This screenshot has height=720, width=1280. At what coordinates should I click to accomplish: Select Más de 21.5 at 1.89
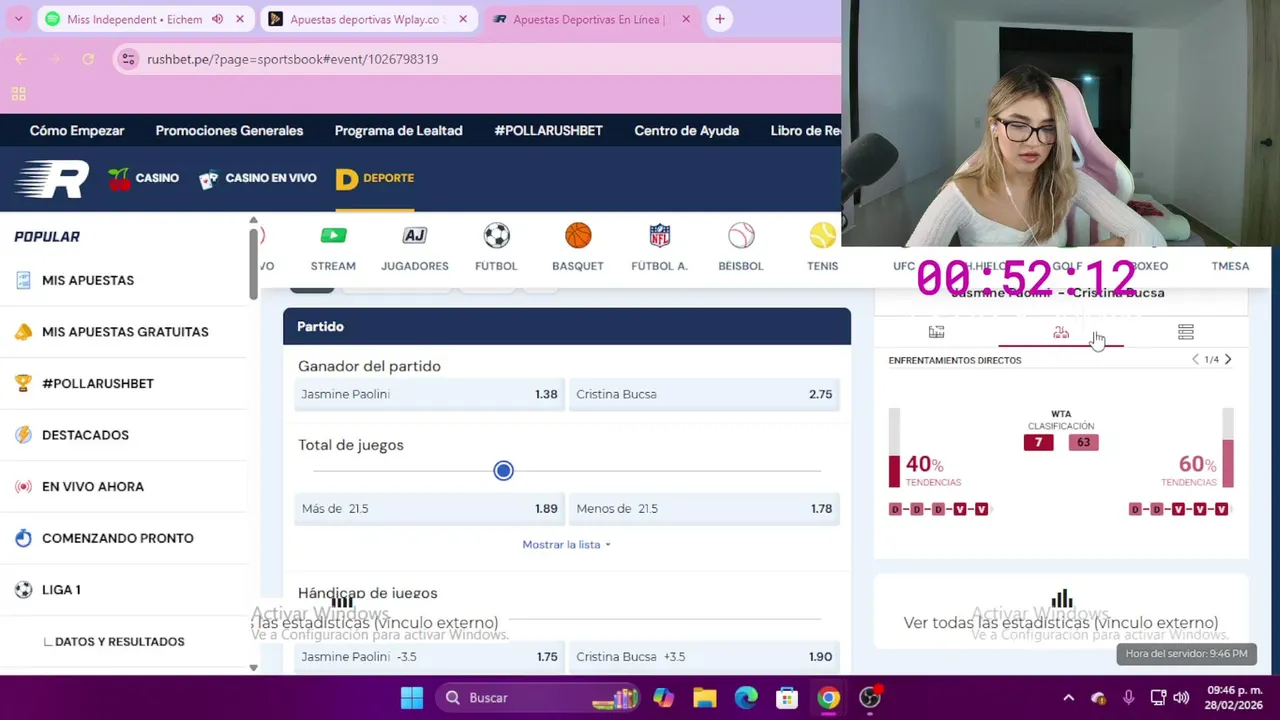point(429,509)
